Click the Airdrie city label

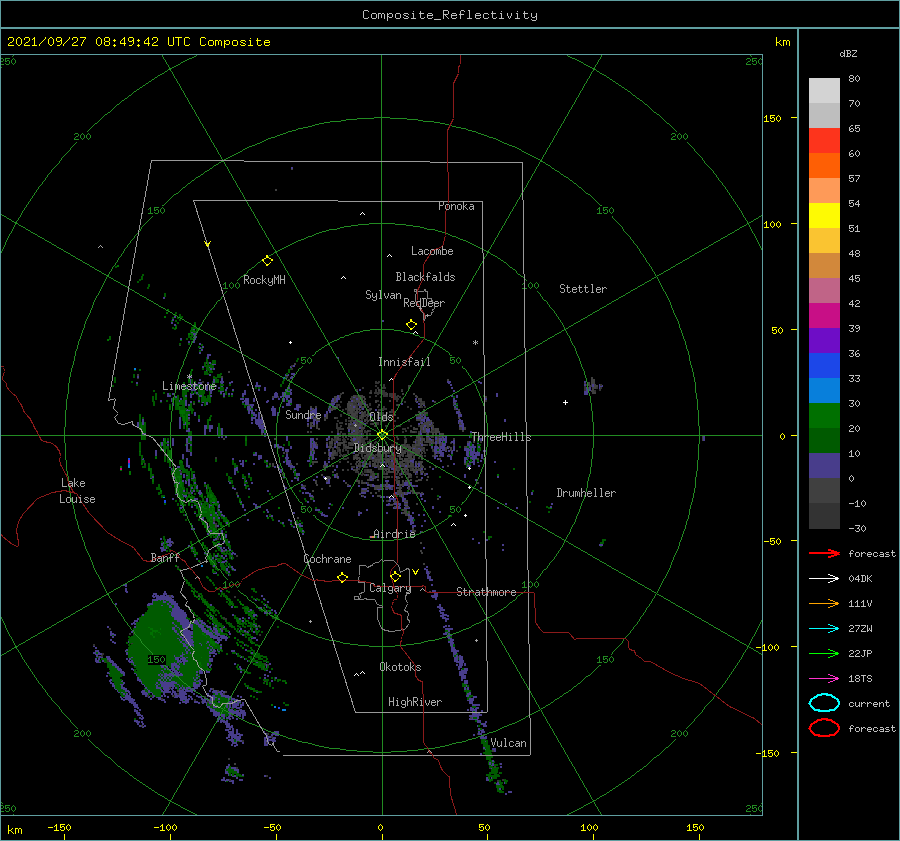[394, 534]
